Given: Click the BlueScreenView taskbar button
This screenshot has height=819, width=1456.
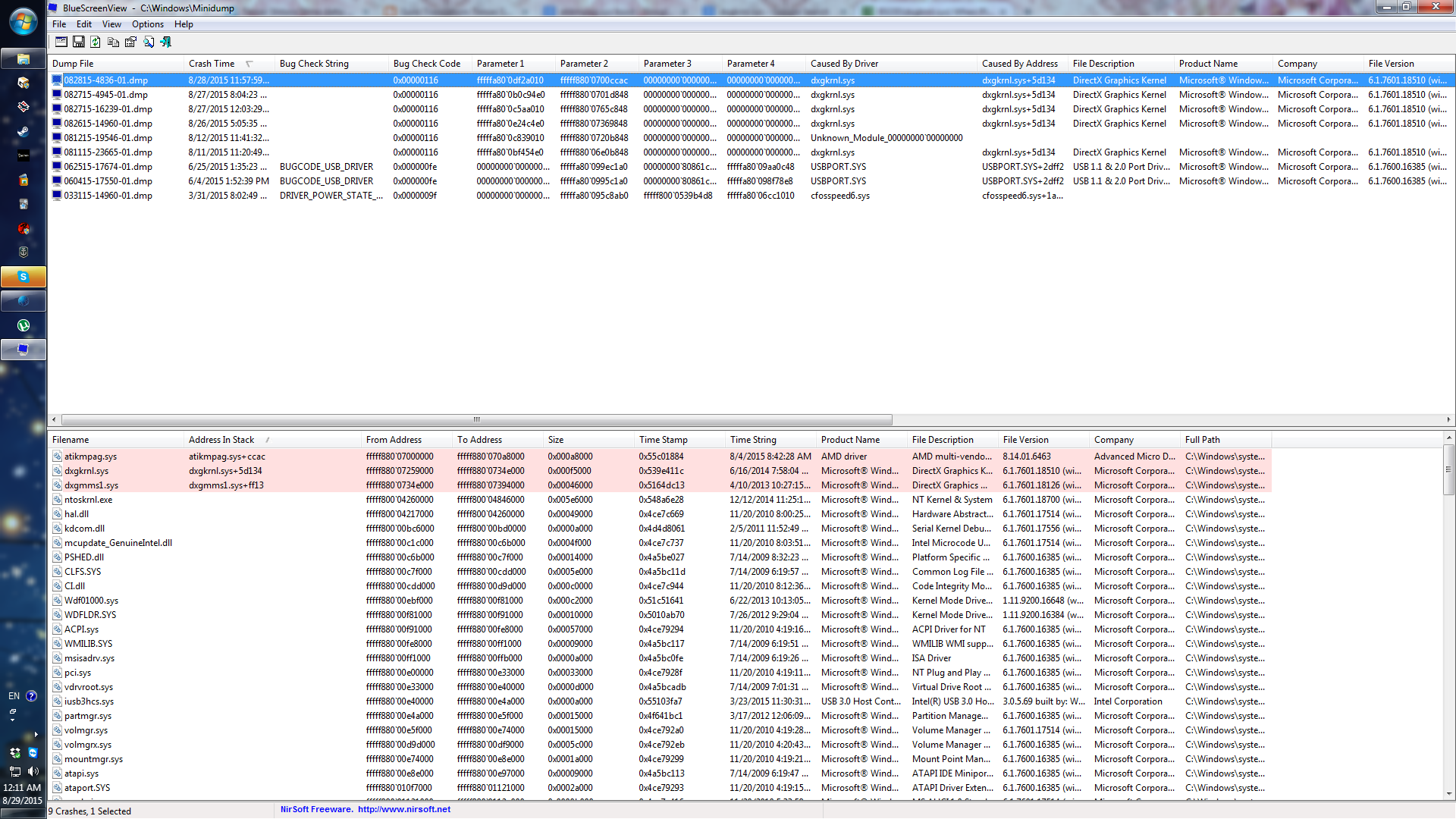Looking at the screenshot, I should (24, 350).
